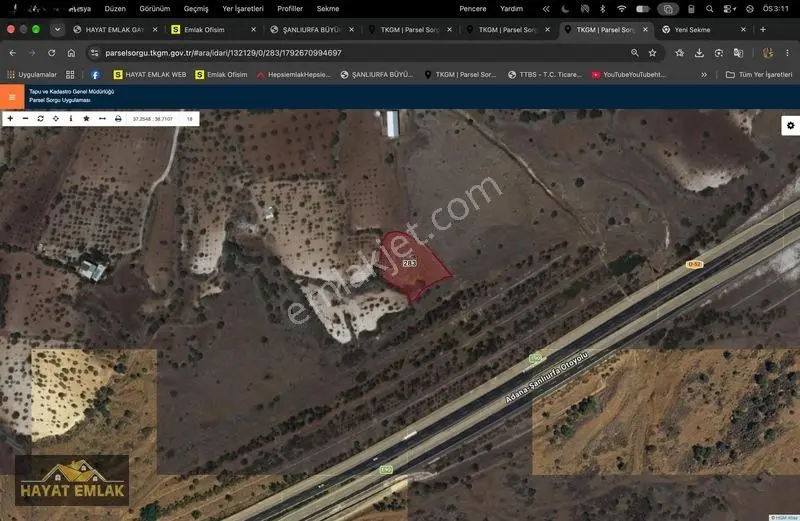Open the orange hamburger side menu
Screen dimensions: 800x521
[x=12, y=97]
